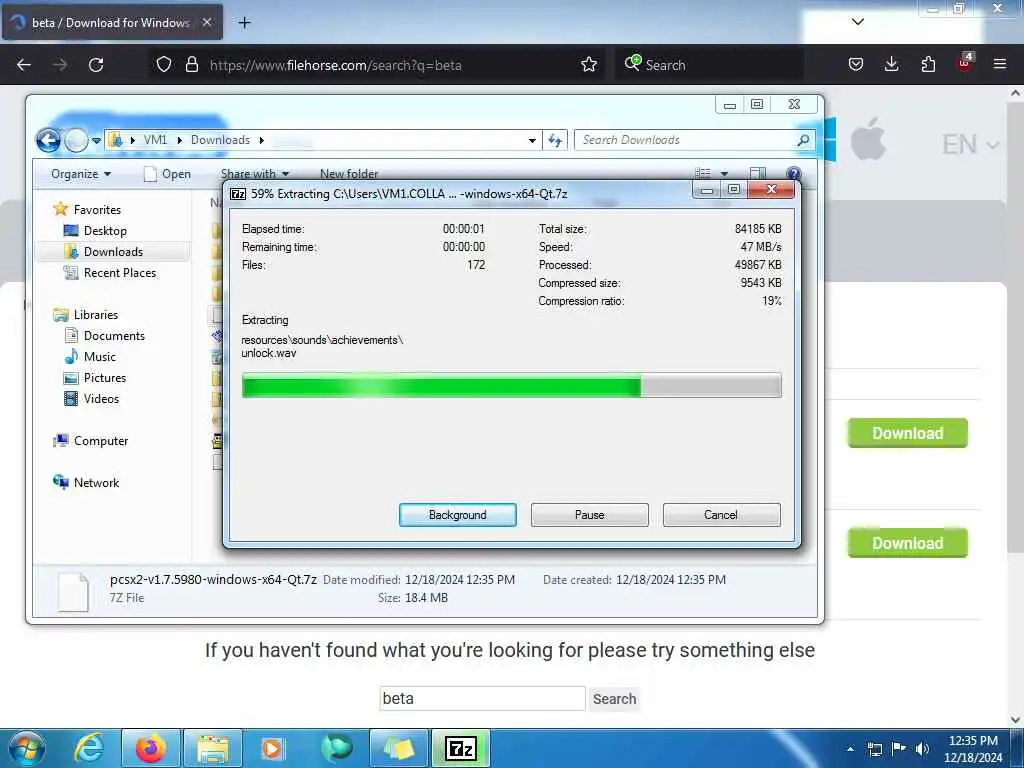This screenshot has width=1024, height=768.
Task: Click the filehorse search field containing beta
Action: coord(482,698)
